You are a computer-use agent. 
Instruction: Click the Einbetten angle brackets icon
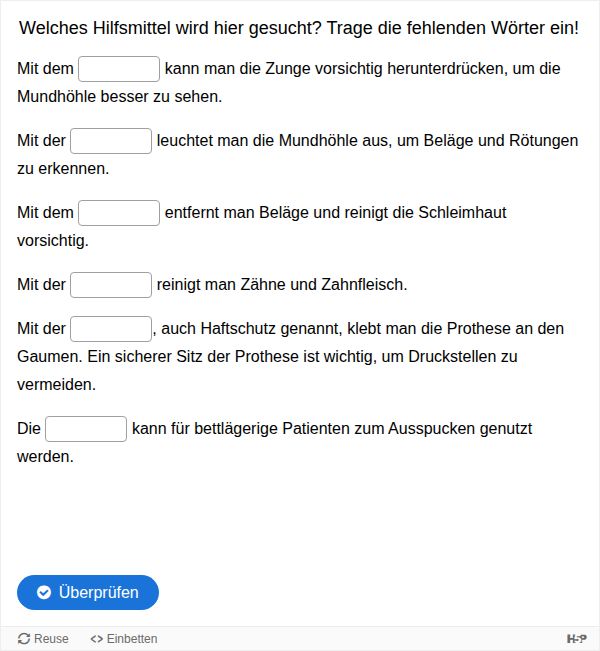coord(96,639)
